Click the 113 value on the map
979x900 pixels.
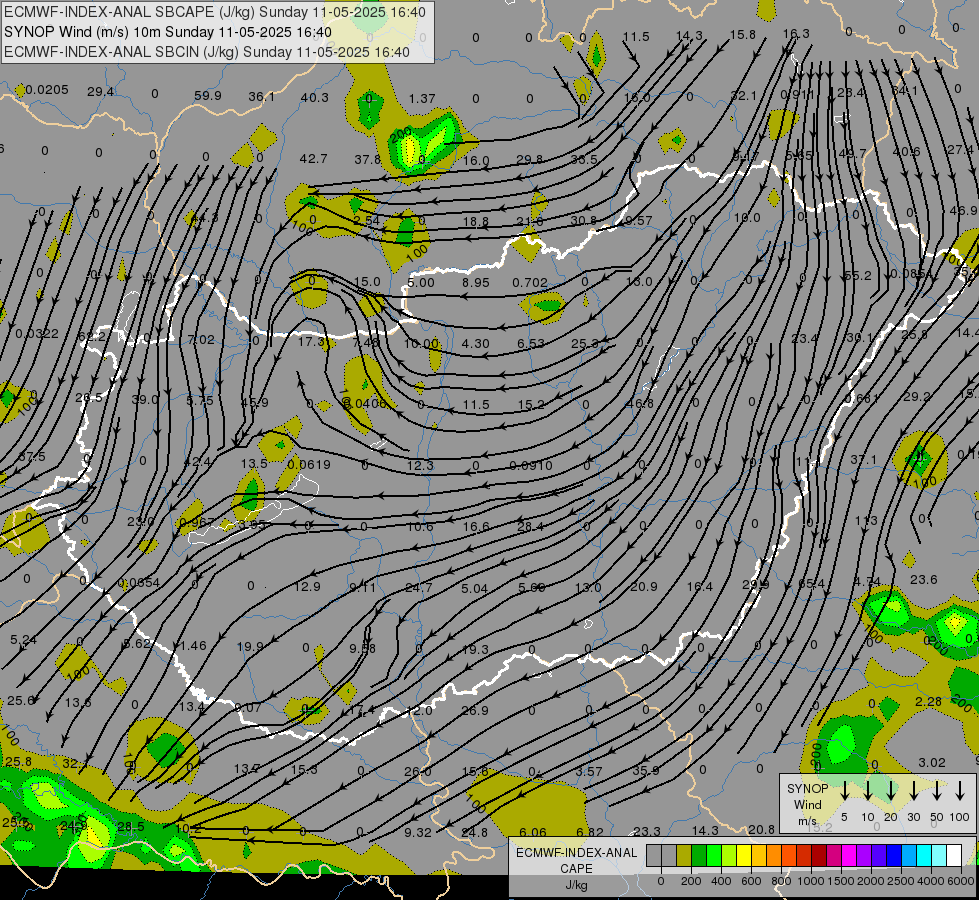(x=866, y=520)
